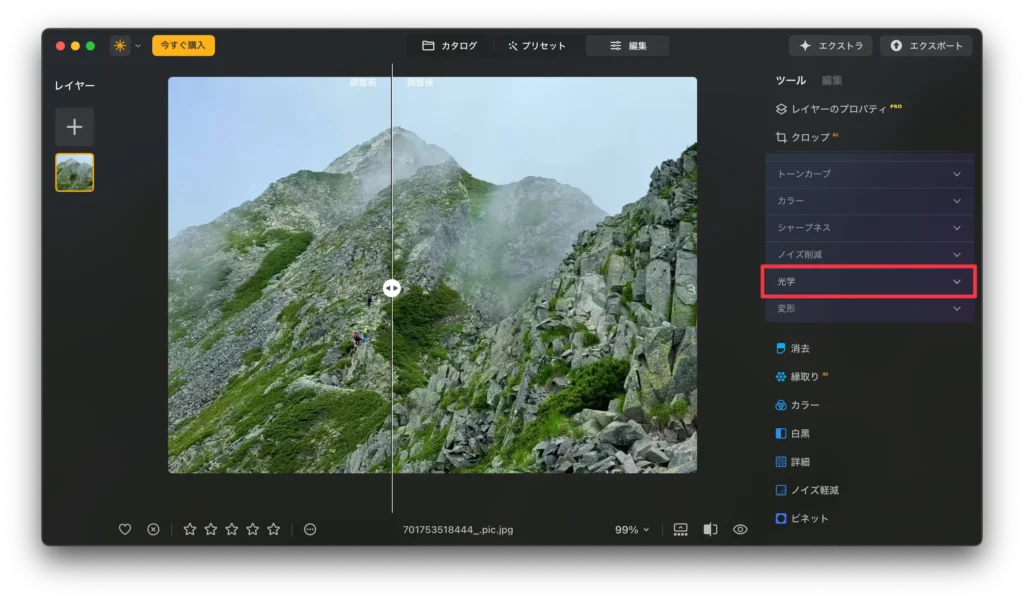
Task: Toggle the before/after preview eye icon
Action: 739,529
